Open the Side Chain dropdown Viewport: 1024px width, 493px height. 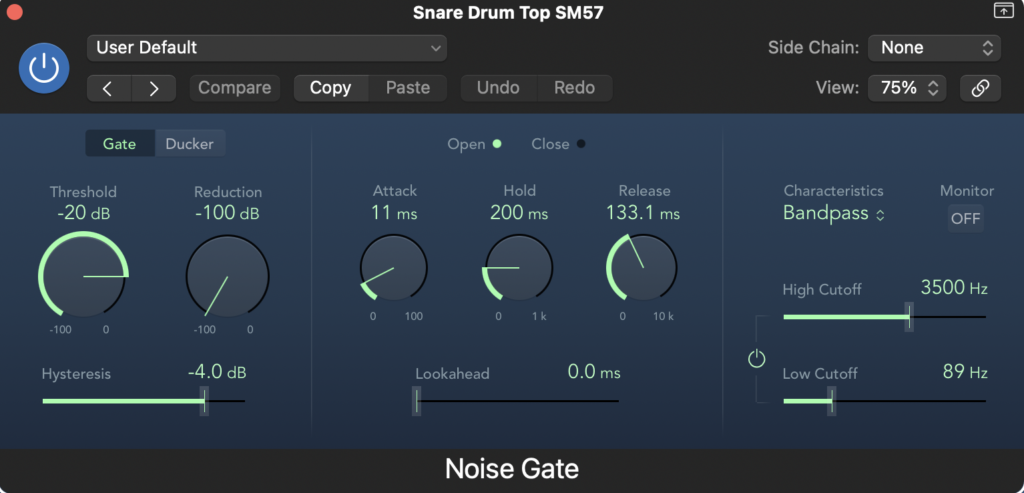click(x=934, y=47)
